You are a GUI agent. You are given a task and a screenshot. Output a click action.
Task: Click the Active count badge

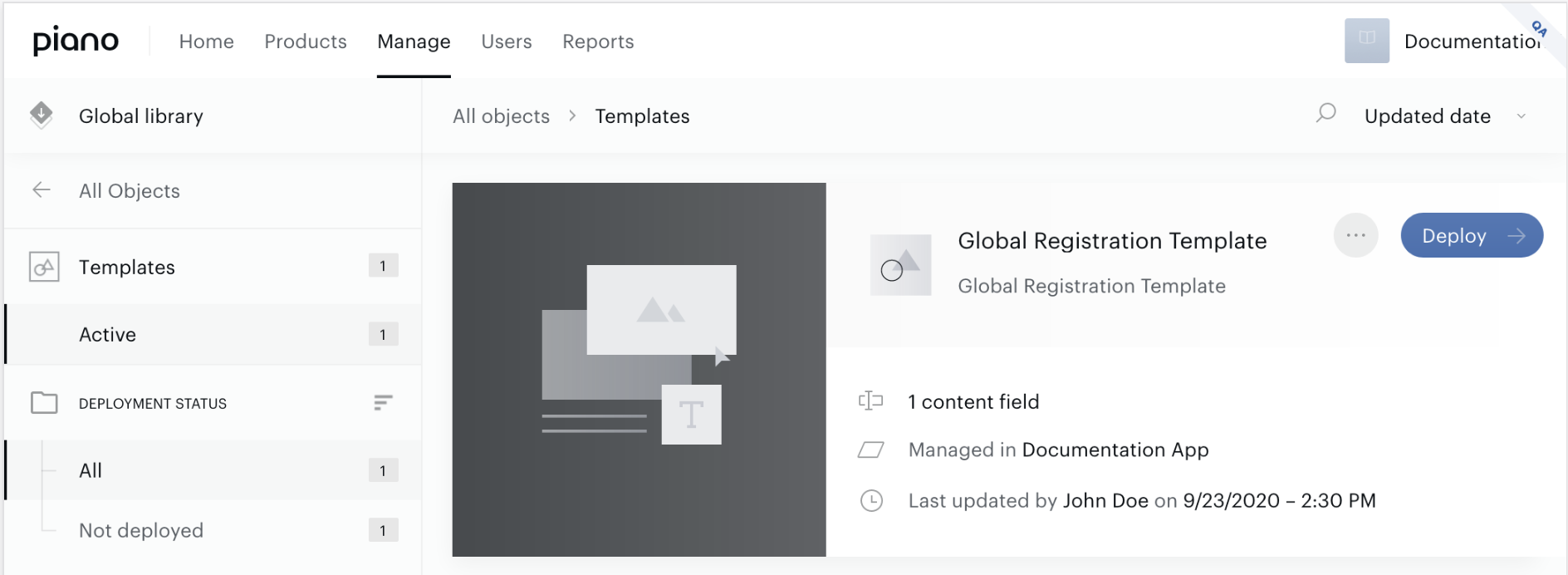pyautogui.click(x=383, y=334)
